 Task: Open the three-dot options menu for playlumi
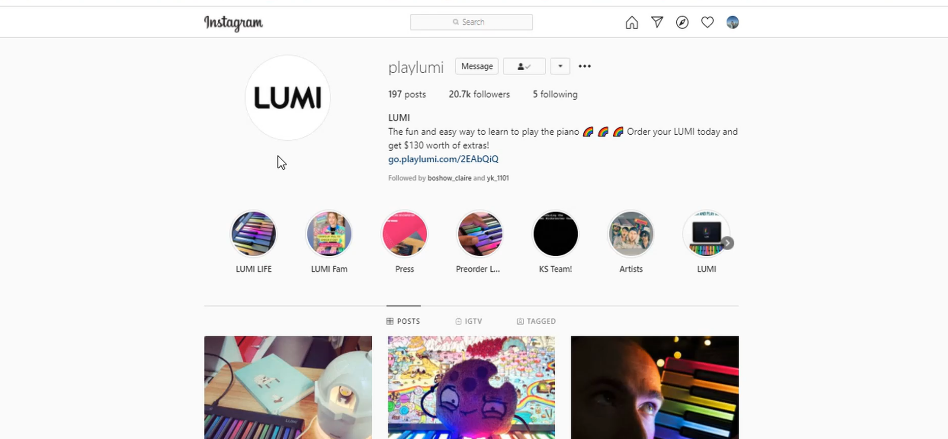click(x=585, y=67)
